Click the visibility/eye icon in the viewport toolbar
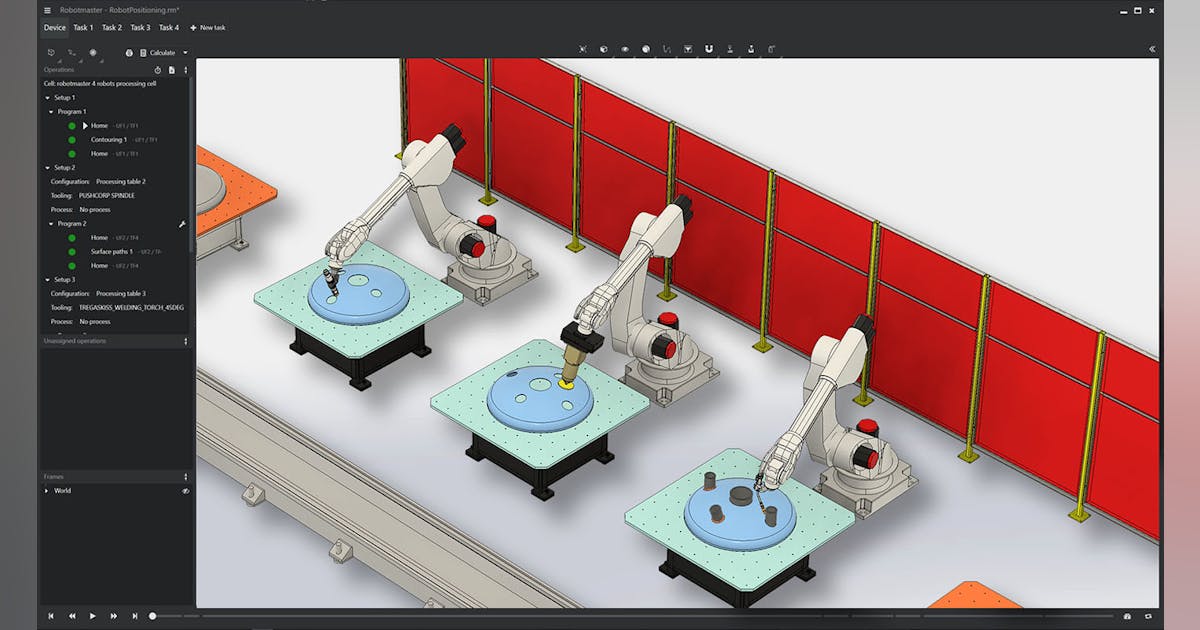Image resolution: width=1200 pixels, height=630 pixels. 627,49
